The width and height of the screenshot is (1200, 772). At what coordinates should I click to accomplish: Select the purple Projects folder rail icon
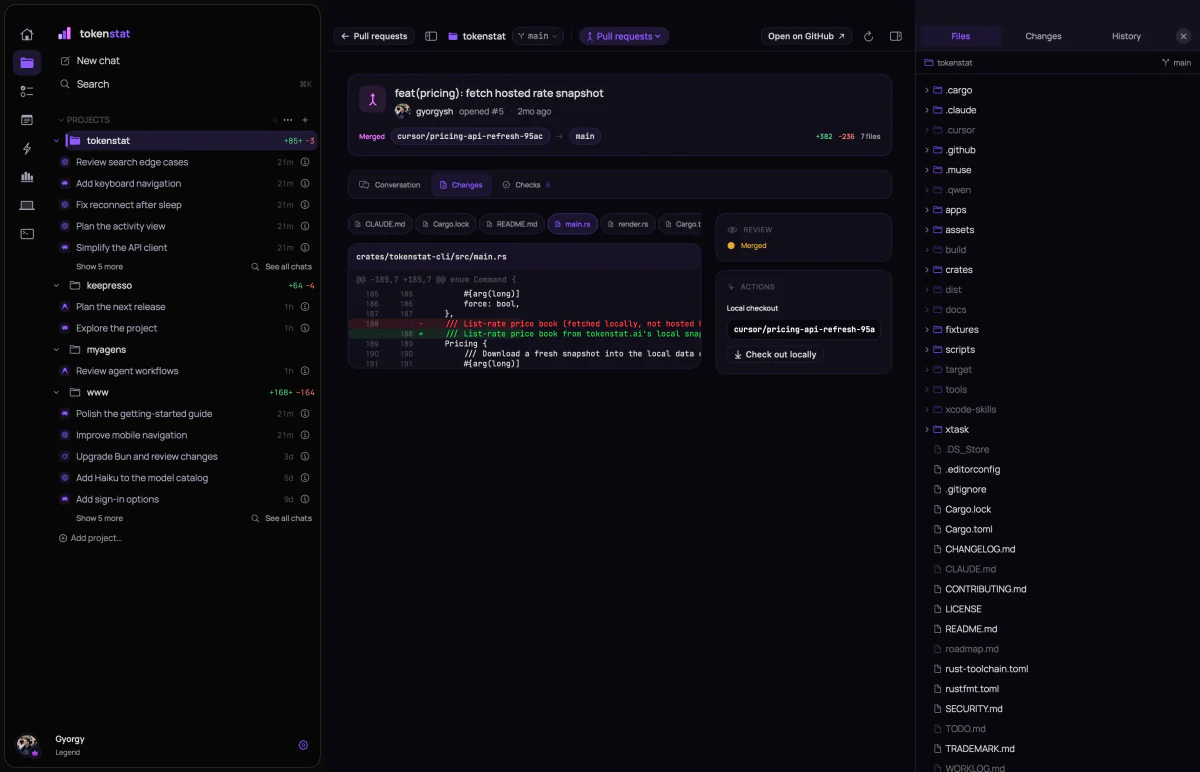click(27, 63)
